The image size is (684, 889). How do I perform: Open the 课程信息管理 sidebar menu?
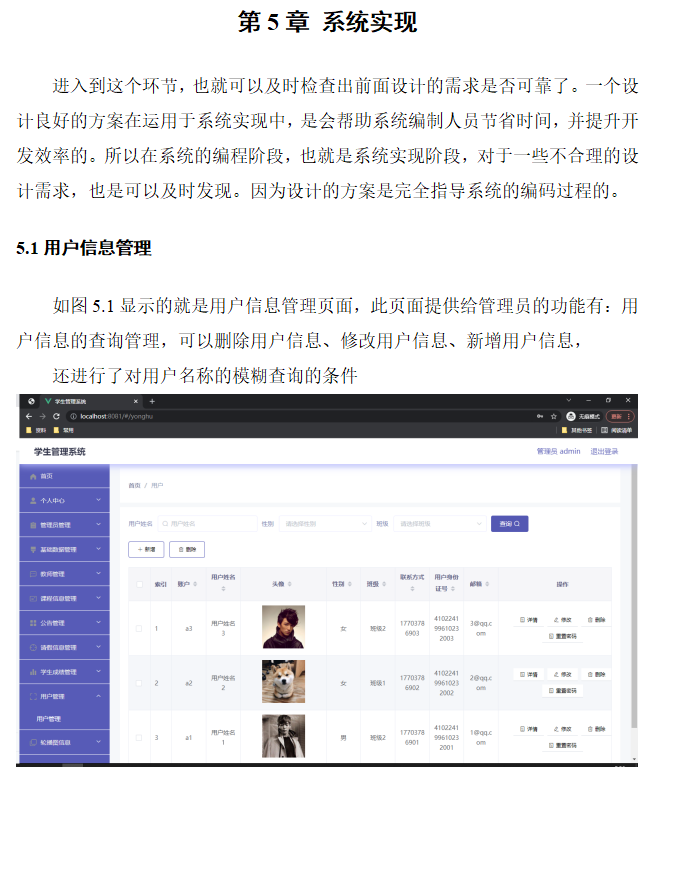tap(64, 598)
